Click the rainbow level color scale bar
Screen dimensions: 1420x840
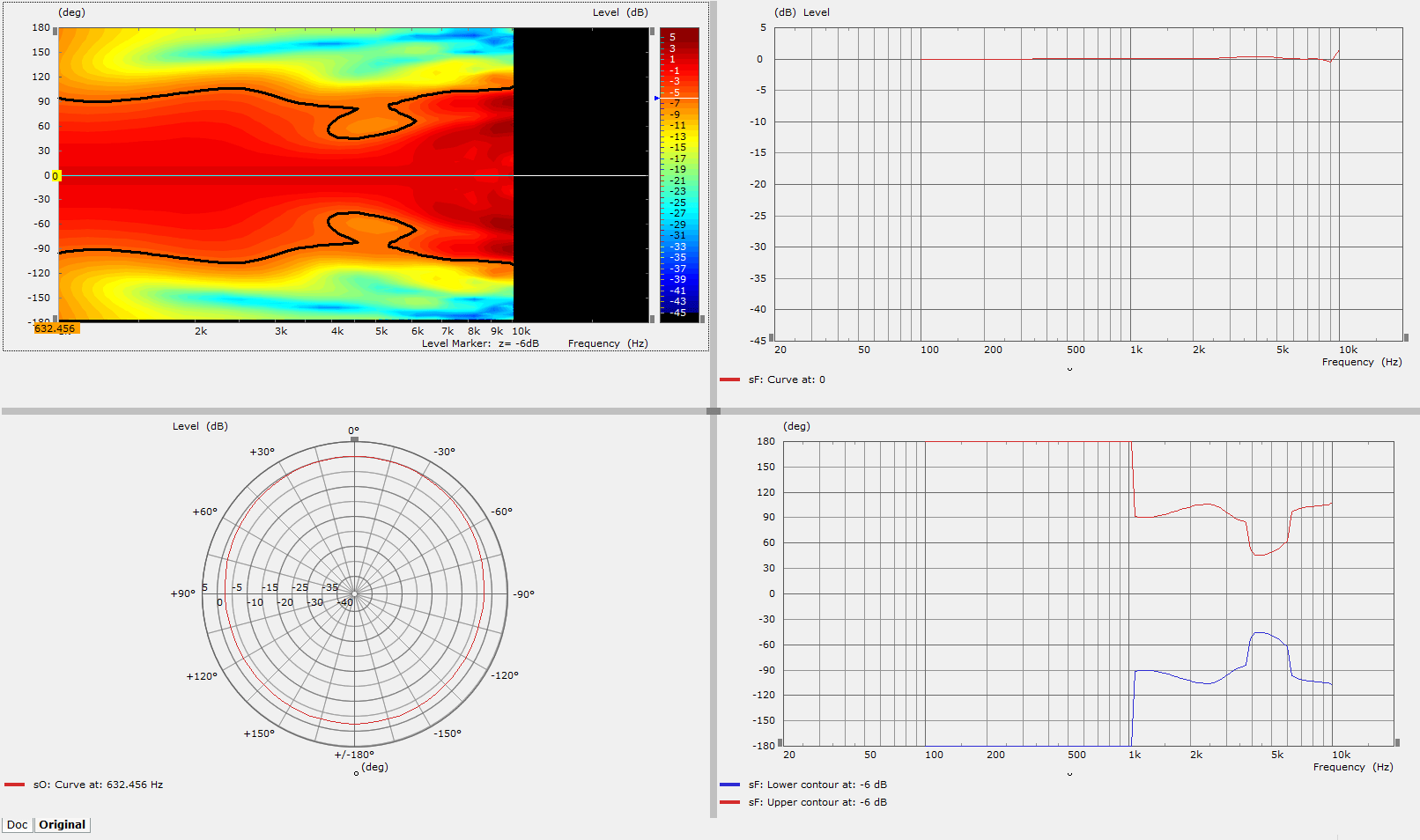679,173
